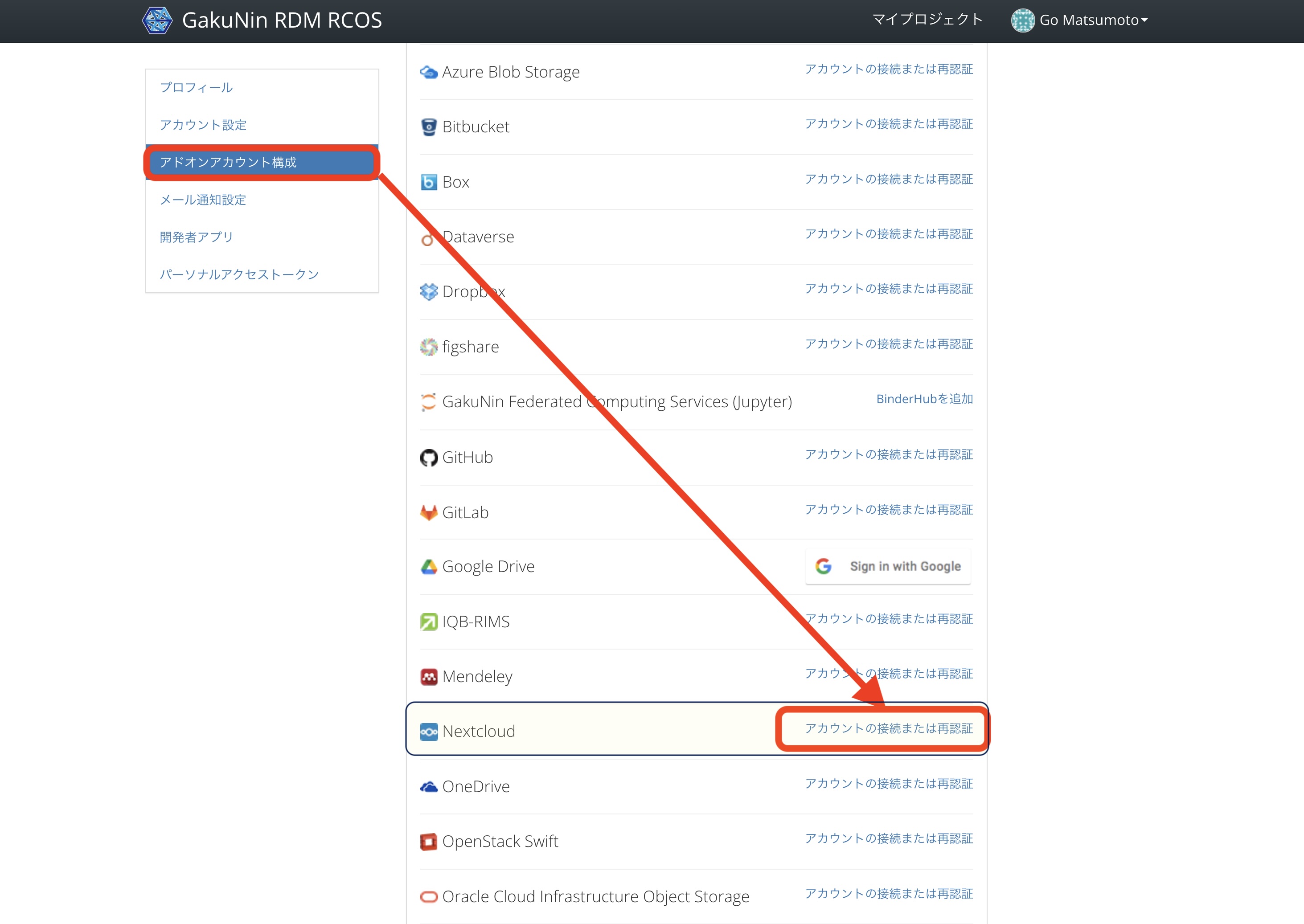This screenshot has width=1304, height=924.
Task: Connect account for OpenStack Swift
Action: 889,838
